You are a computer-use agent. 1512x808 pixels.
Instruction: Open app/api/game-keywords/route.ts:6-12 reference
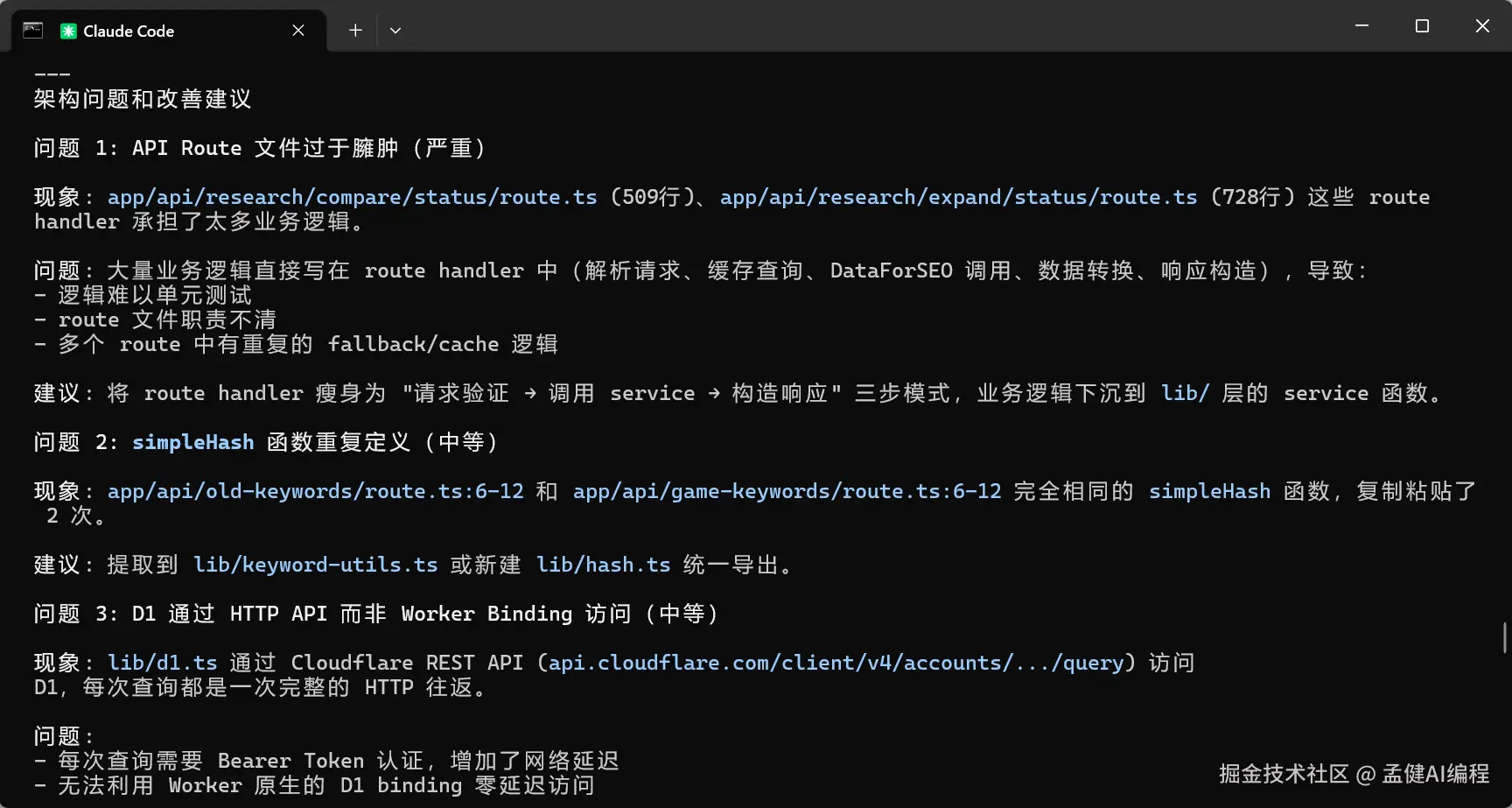pyautogui.click(x=787, y=491)
